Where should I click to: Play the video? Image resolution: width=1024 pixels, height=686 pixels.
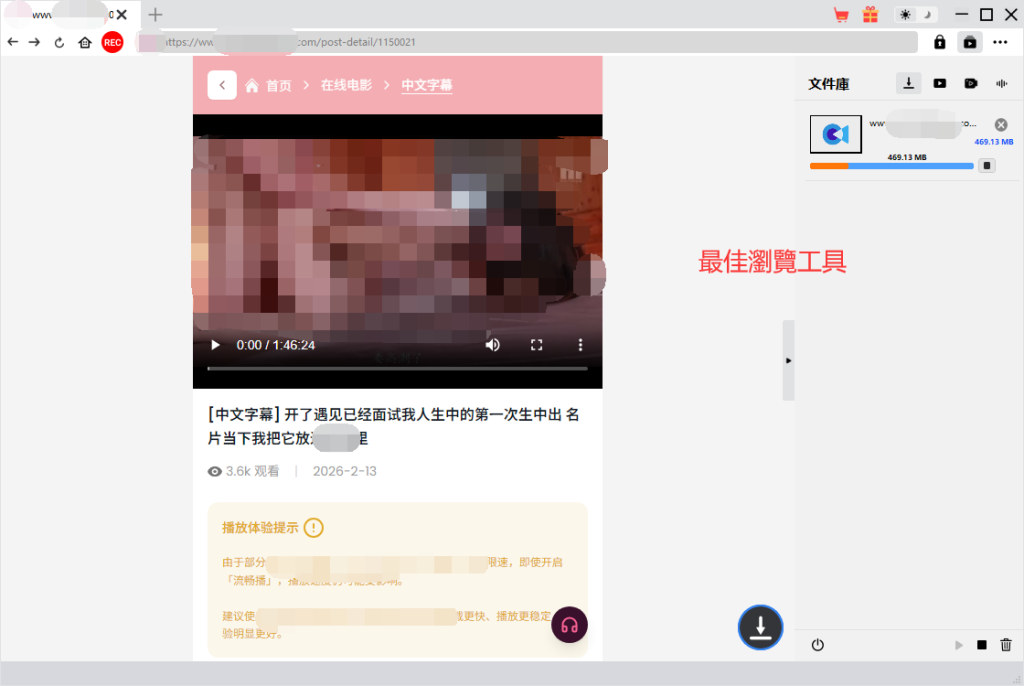point(215,345)
